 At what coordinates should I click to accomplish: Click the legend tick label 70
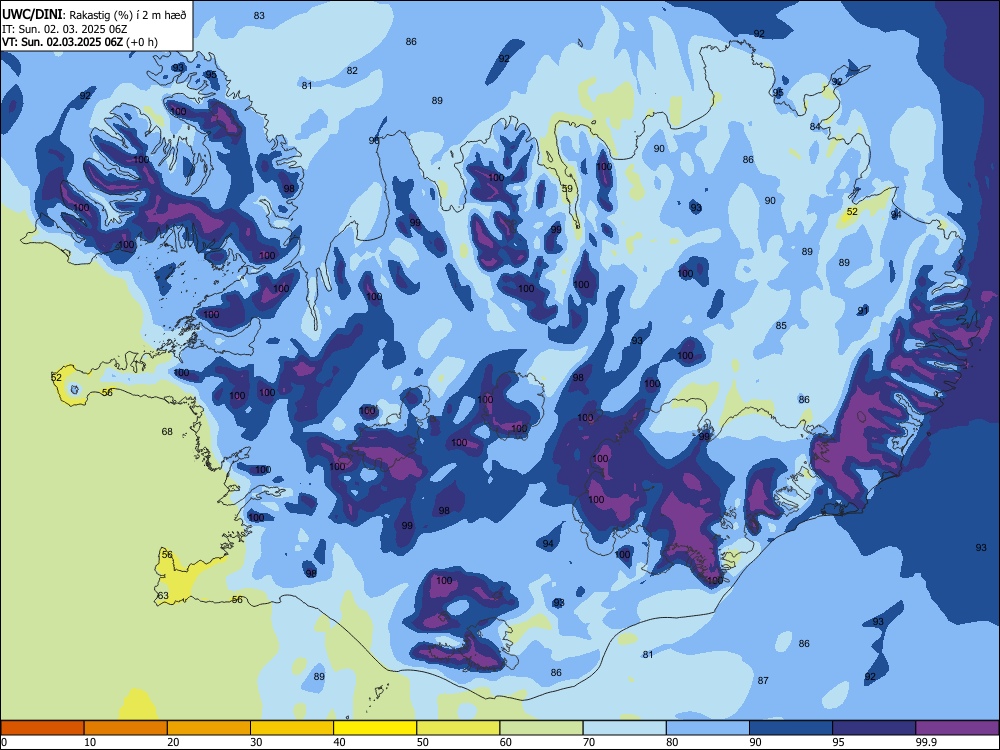tap(589, 742)
